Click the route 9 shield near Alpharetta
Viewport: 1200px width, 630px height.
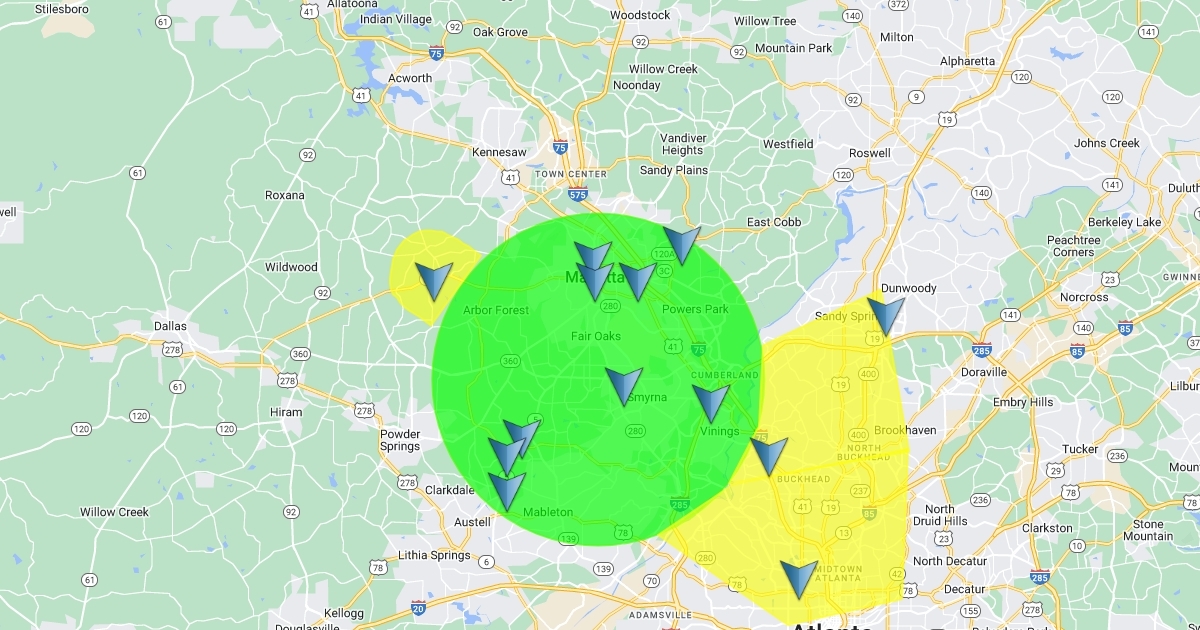[x=915, y=97]
